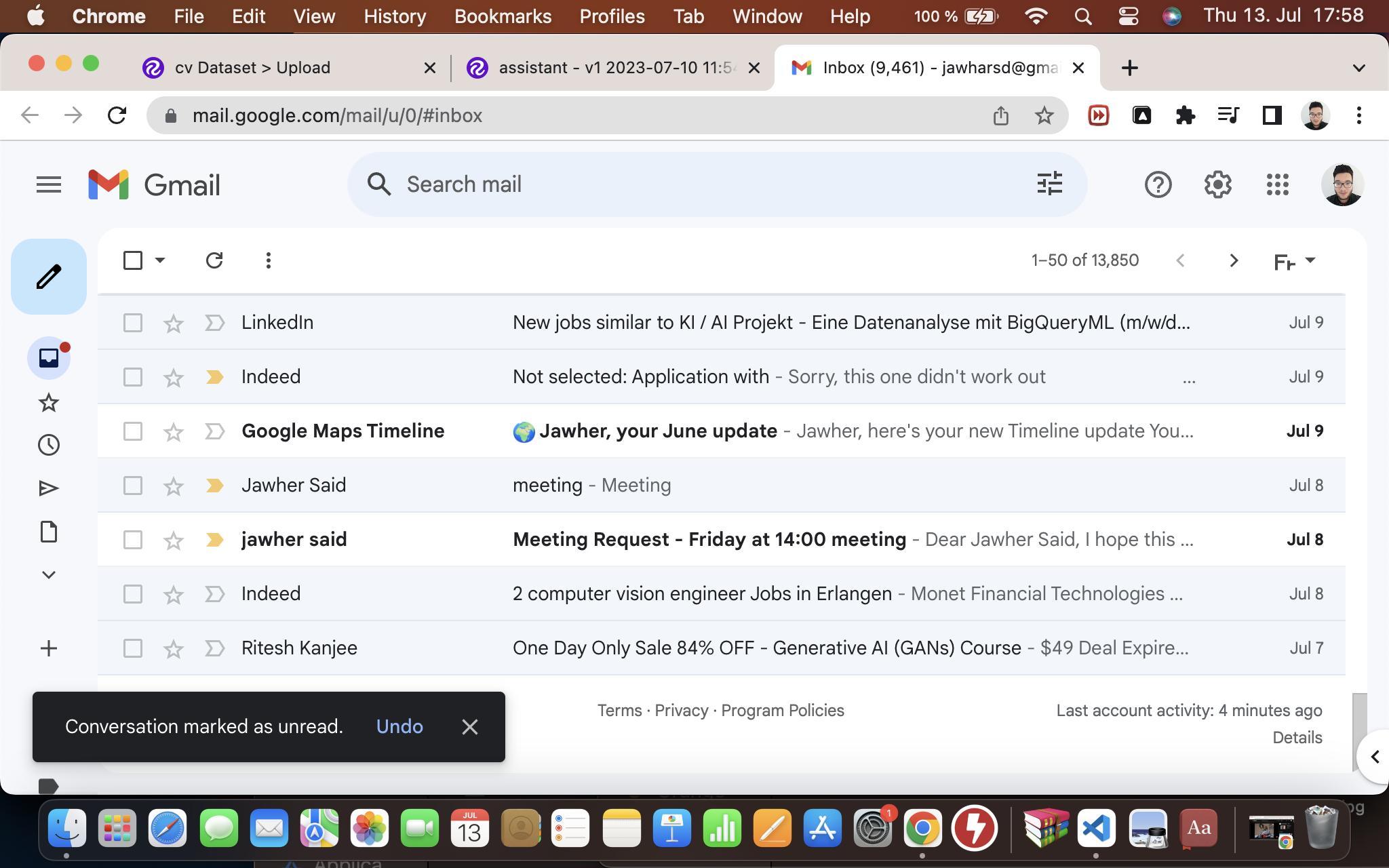Create new label with plus icon
Viewport: 1389px width, 868px height.
[x=49, y=648]
